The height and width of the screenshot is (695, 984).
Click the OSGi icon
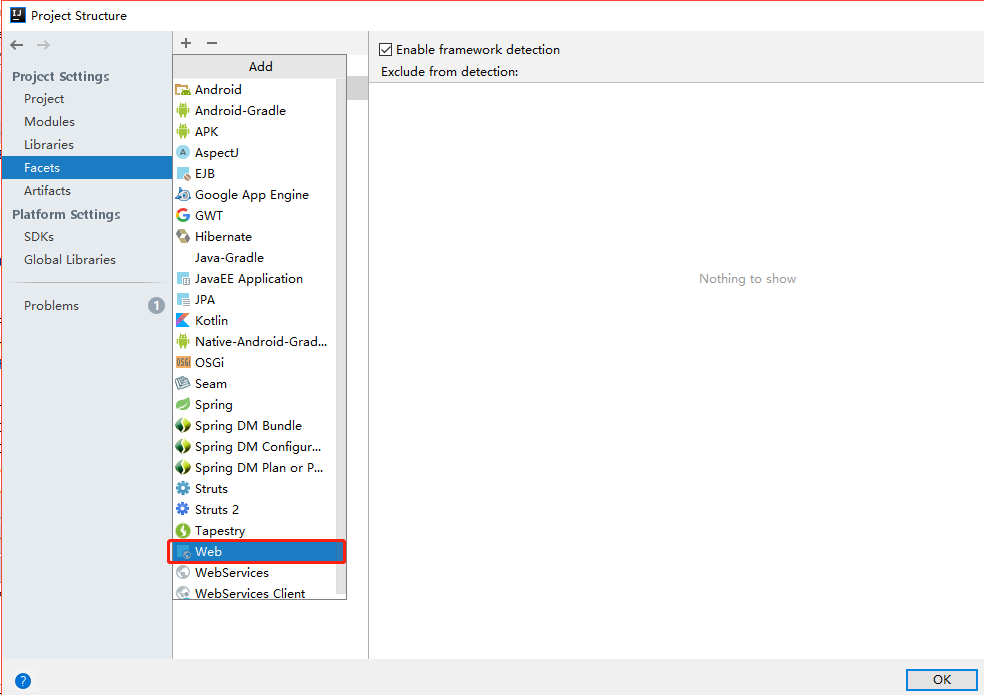pyautogui.click(x=183, y=363)
